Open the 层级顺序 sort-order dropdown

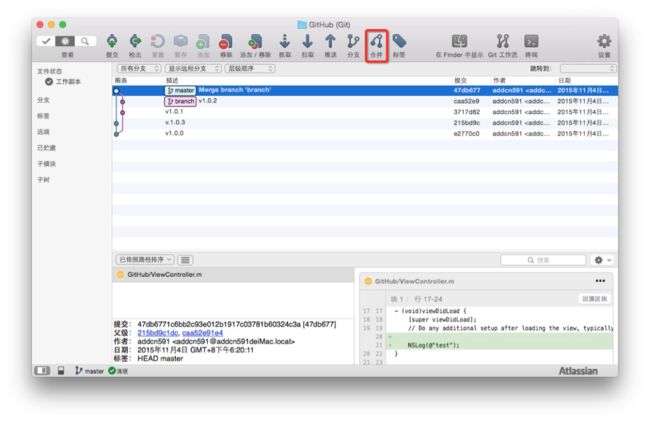point(250,68)
